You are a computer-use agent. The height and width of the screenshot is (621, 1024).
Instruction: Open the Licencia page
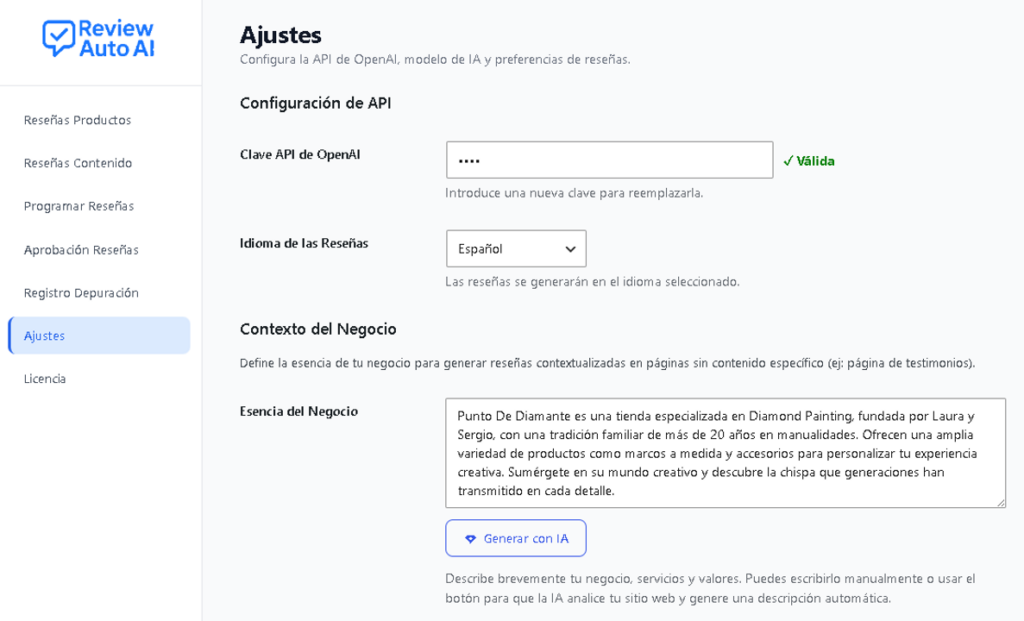44,379
